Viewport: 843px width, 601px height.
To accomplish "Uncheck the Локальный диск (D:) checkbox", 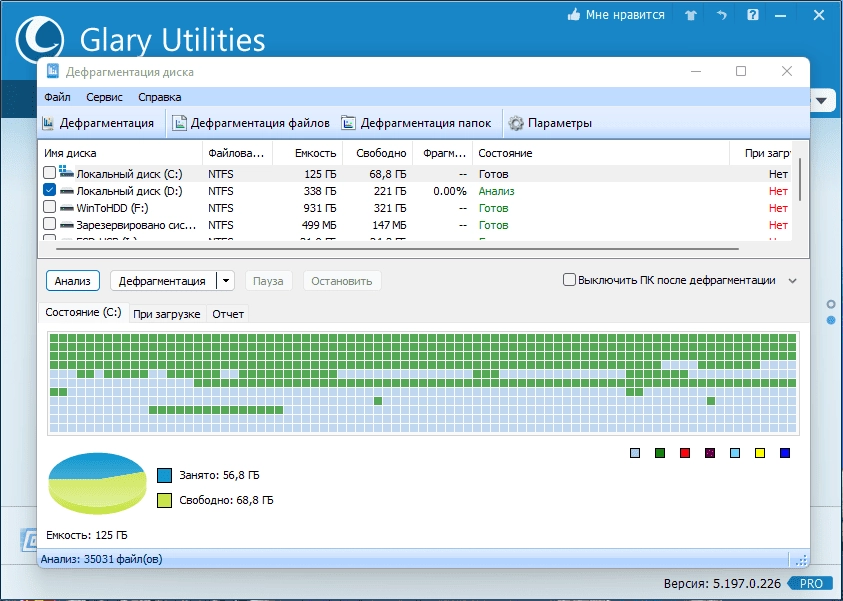I will click(x=49, y=190).
